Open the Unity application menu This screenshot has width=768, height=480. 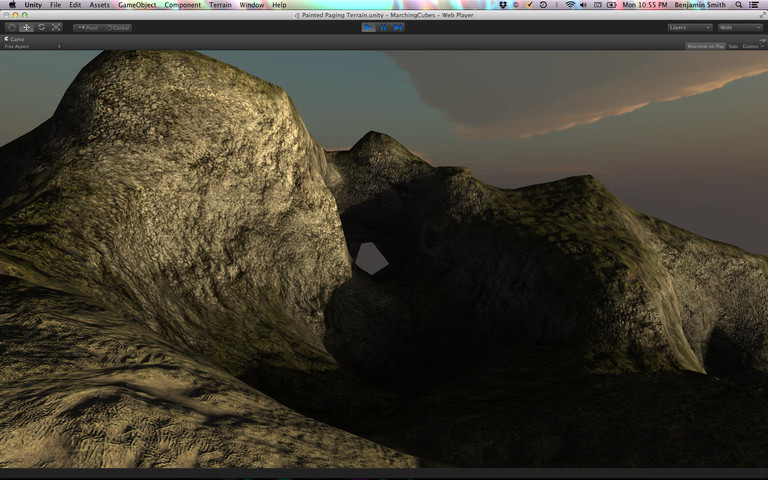tap(33, 5)
